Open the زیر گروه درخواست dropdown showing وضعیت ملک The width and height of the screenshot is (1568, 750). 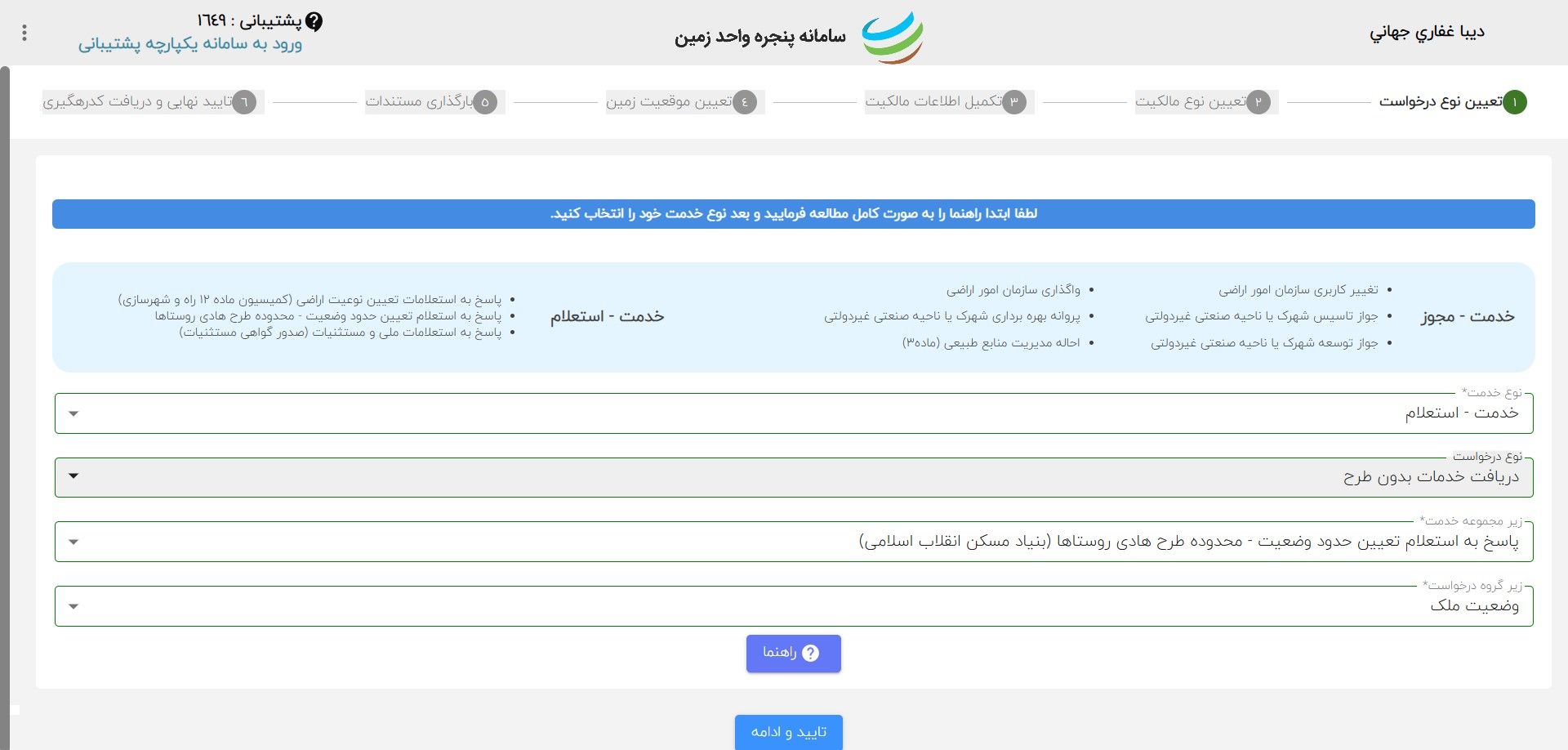[74, 605]
